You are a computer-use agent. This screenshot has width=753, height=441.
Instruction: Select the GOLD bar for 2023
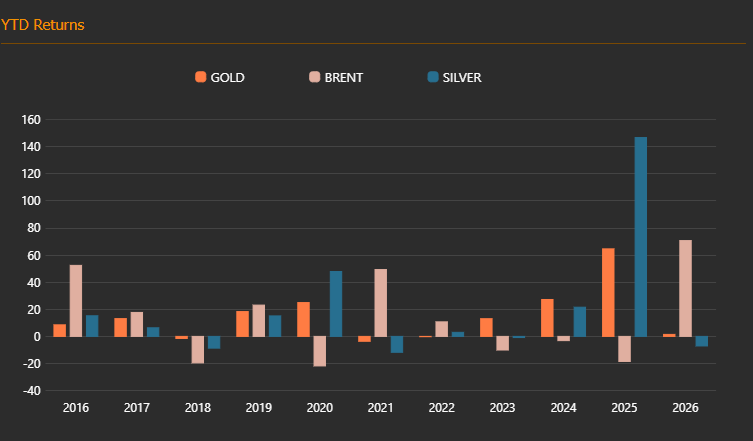tap(486, 327)
